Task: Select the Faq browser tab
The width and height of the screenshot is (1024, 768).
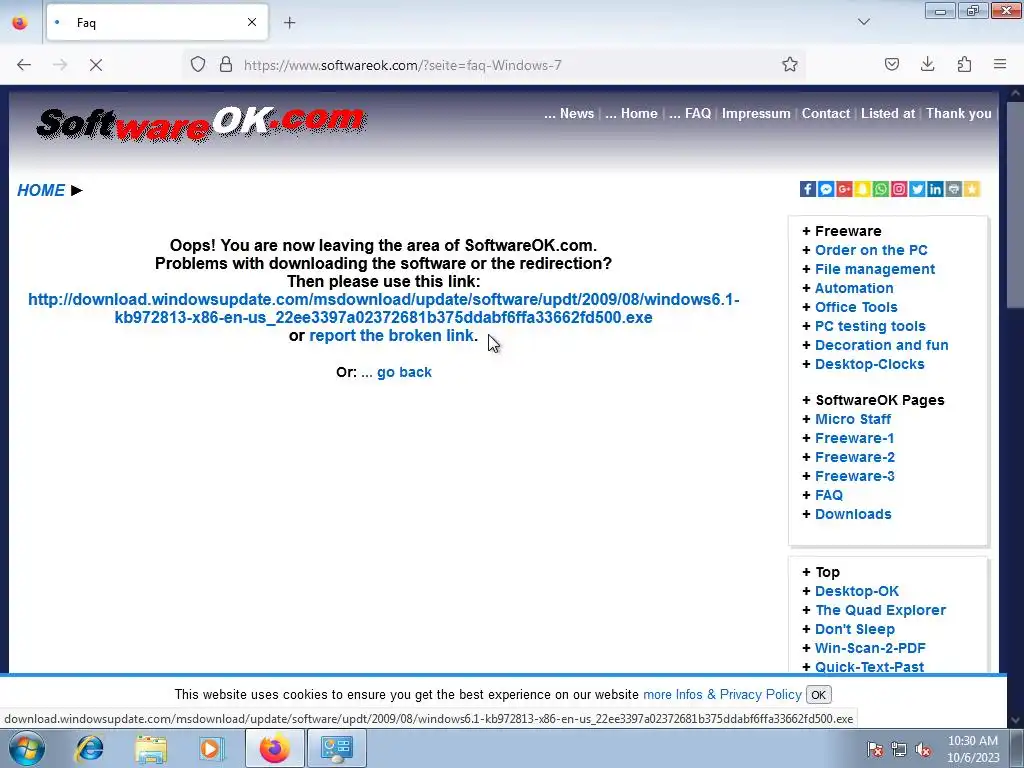Action: pos(157,23)
